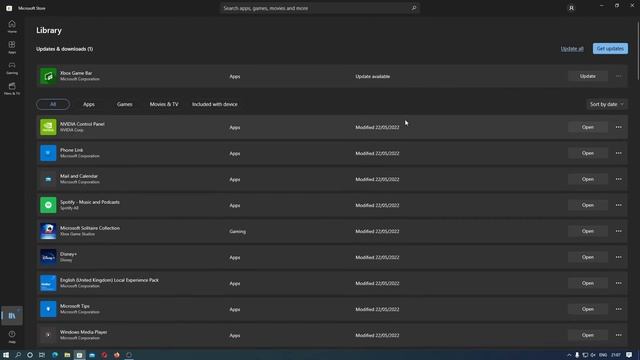Open more options for Mail and Calendar

tap(619, 179)
